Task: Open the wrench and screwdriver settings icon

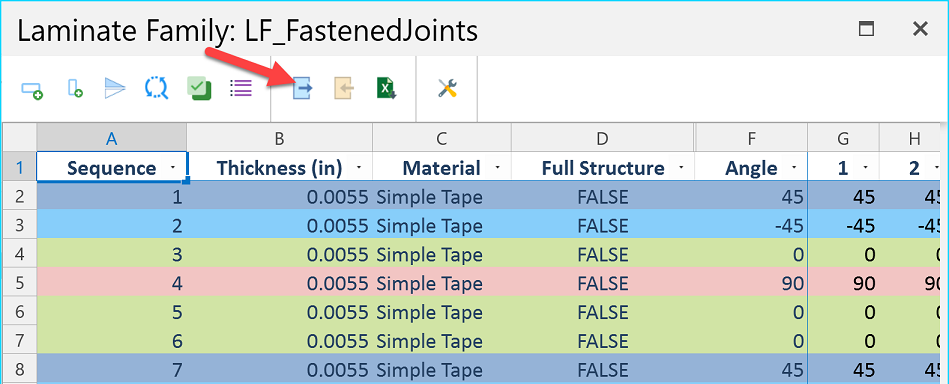Action: (x=447, y=88)
